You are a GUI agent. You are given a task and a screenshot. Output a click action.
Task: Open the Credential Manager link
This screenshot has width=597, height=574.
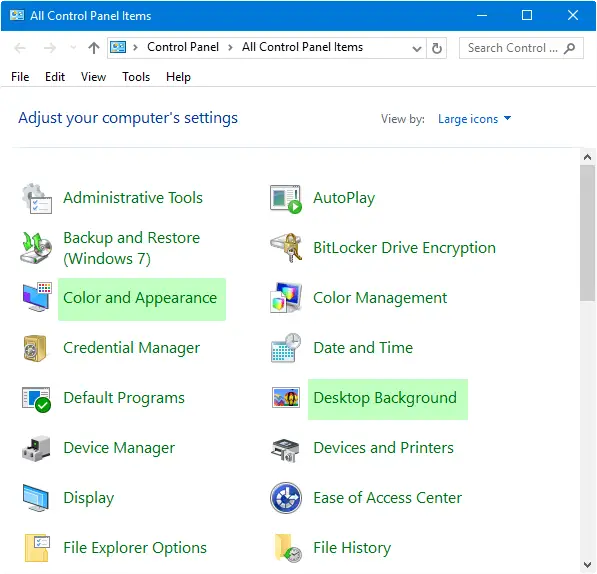tap(131, 348)
